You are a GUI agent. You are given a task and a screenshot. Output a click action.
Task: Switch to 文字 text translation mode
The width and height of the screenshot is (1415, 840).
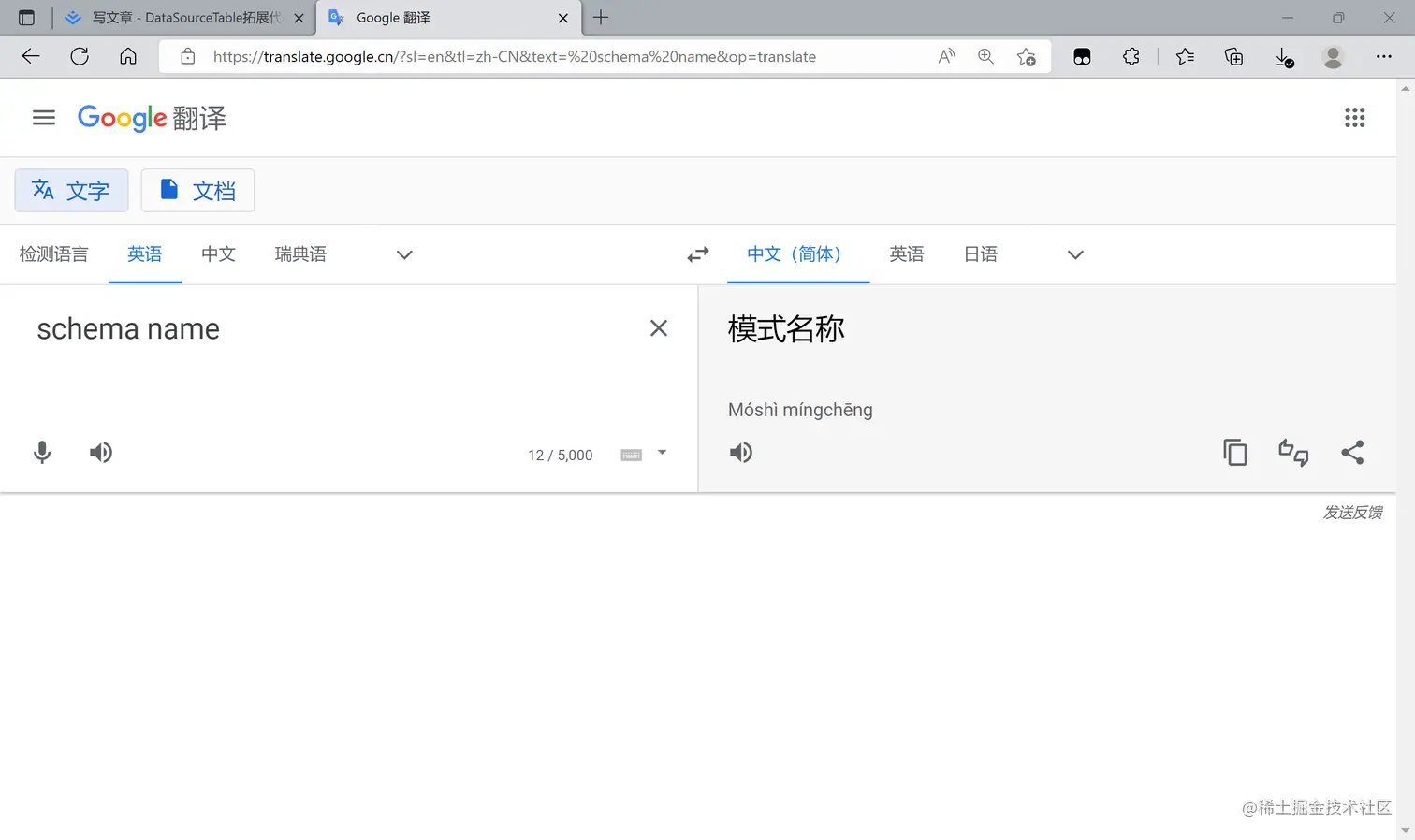tap(71, 191)
